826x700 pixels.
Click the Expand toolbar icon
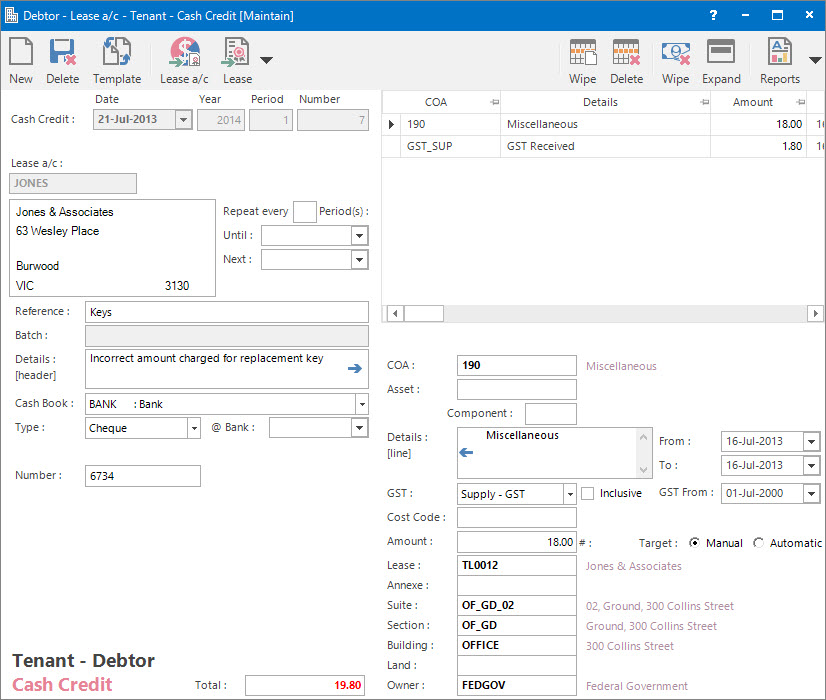[x=721, y=61]
